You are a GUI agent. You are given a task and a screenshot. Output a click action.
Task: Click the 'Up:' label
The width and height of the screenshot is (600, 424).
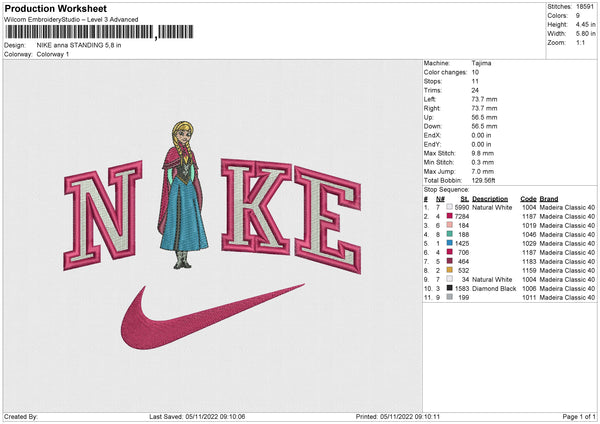pyautogui.click(x=429, y=117)
